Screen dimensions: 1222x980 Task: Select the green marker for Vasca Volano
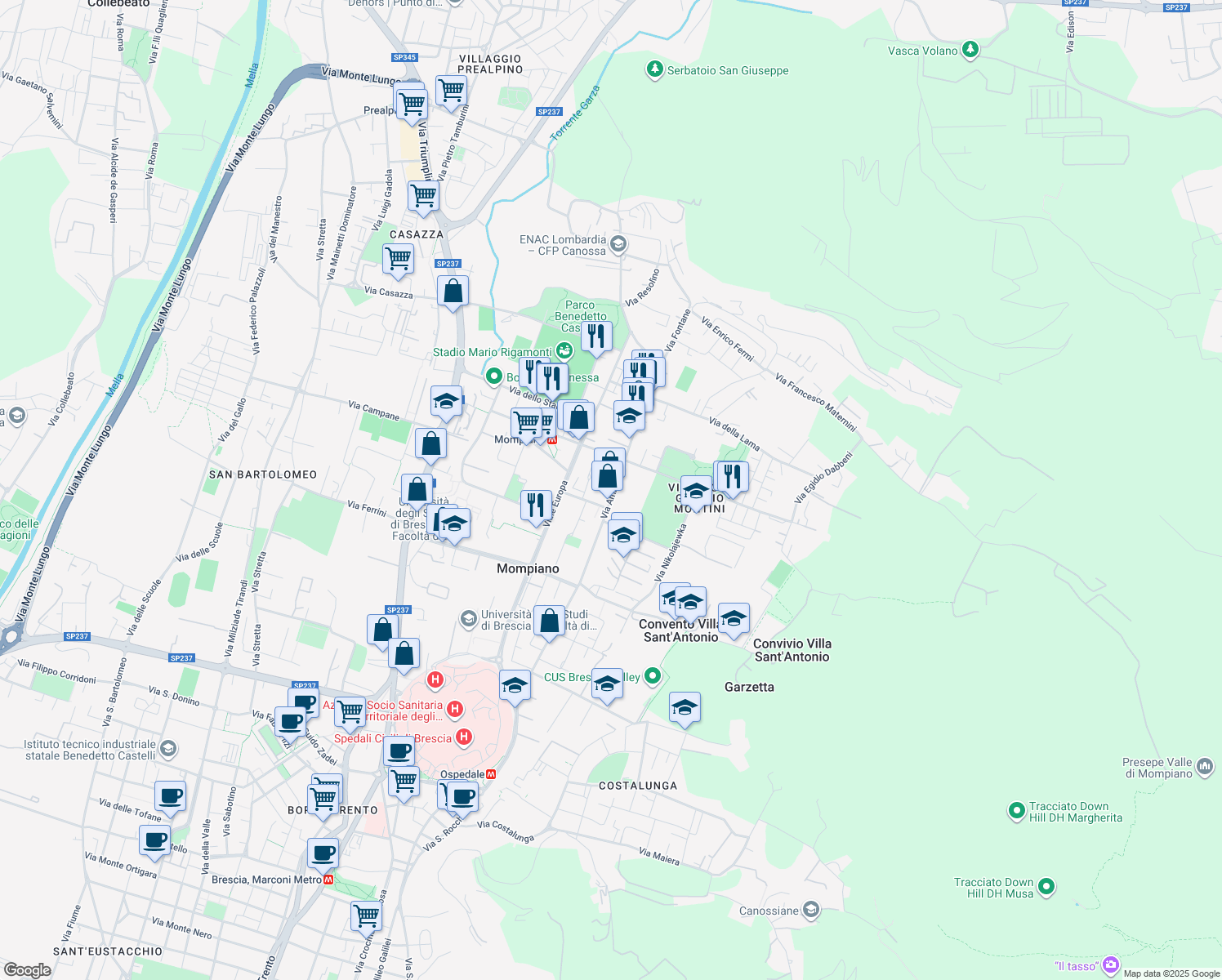(970, 49)
